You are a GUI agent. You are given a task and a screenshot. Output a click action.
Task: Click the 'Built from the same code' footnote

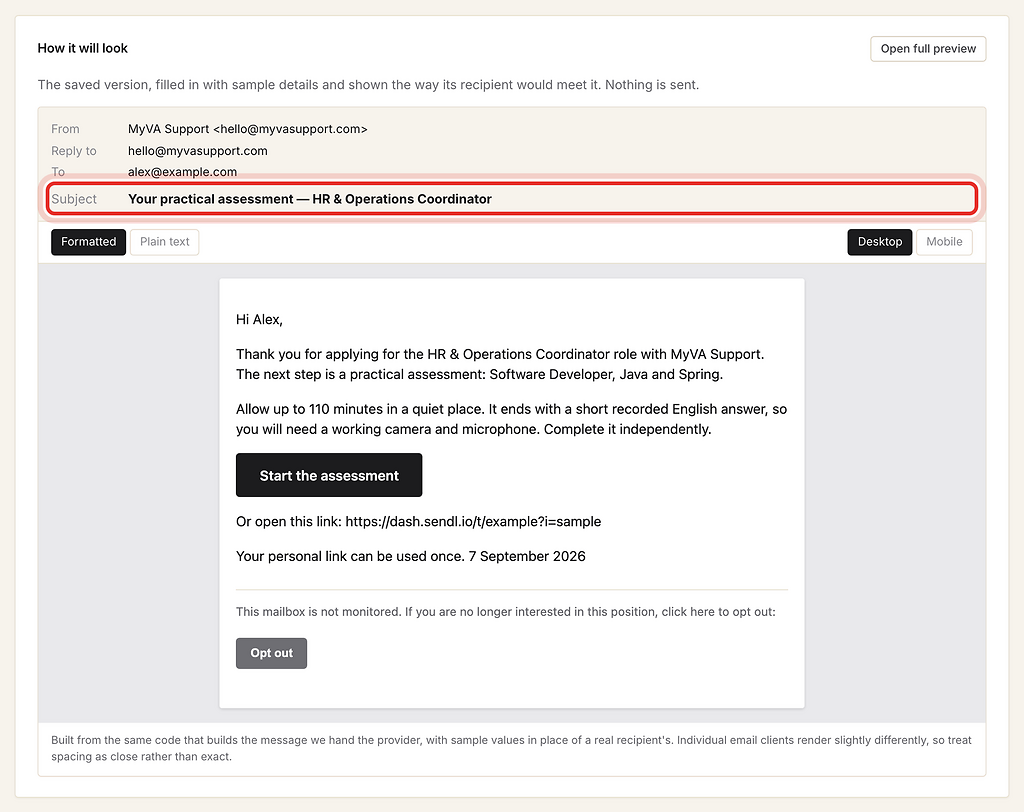point(511,748)
